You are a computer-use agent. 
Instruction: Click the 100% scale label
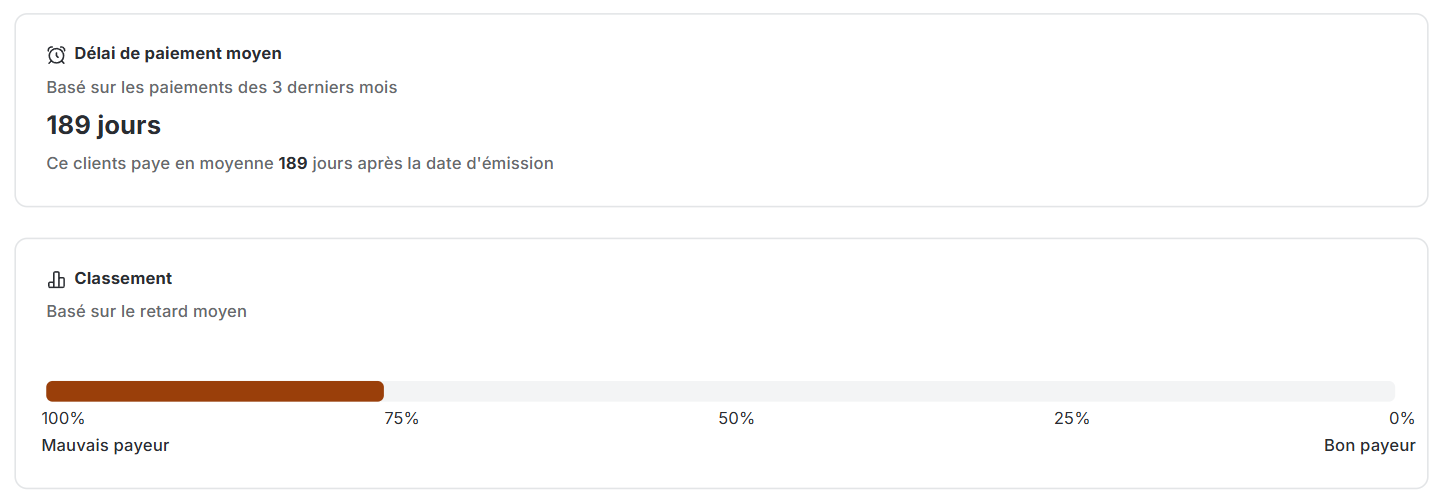63,419
